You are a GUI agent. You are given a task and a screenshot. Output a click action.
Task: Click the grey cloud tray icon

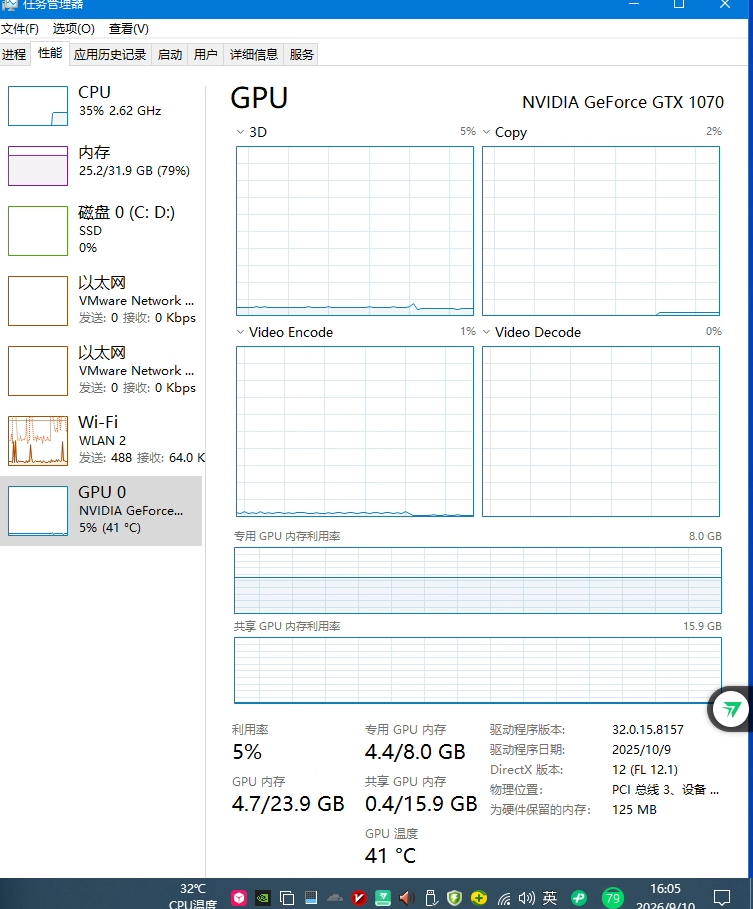(x=335, y=898)
